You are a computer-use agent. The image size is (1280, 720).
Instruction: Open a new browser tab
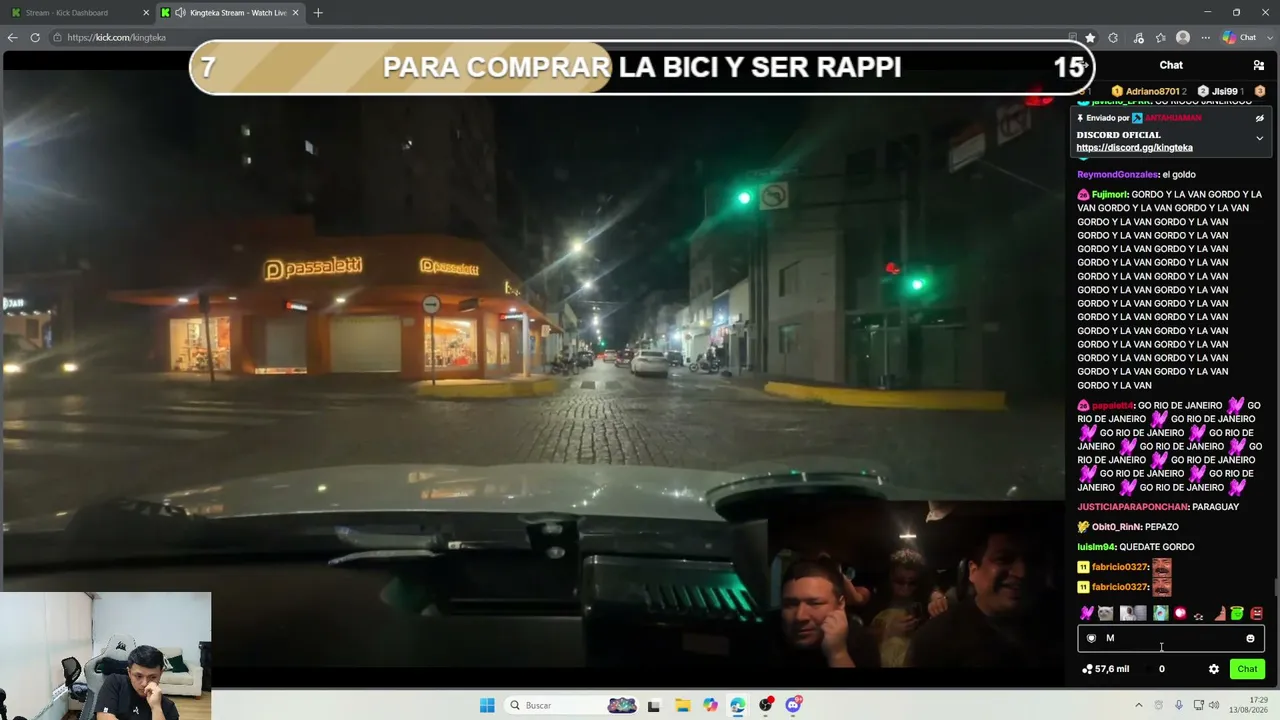318,13
